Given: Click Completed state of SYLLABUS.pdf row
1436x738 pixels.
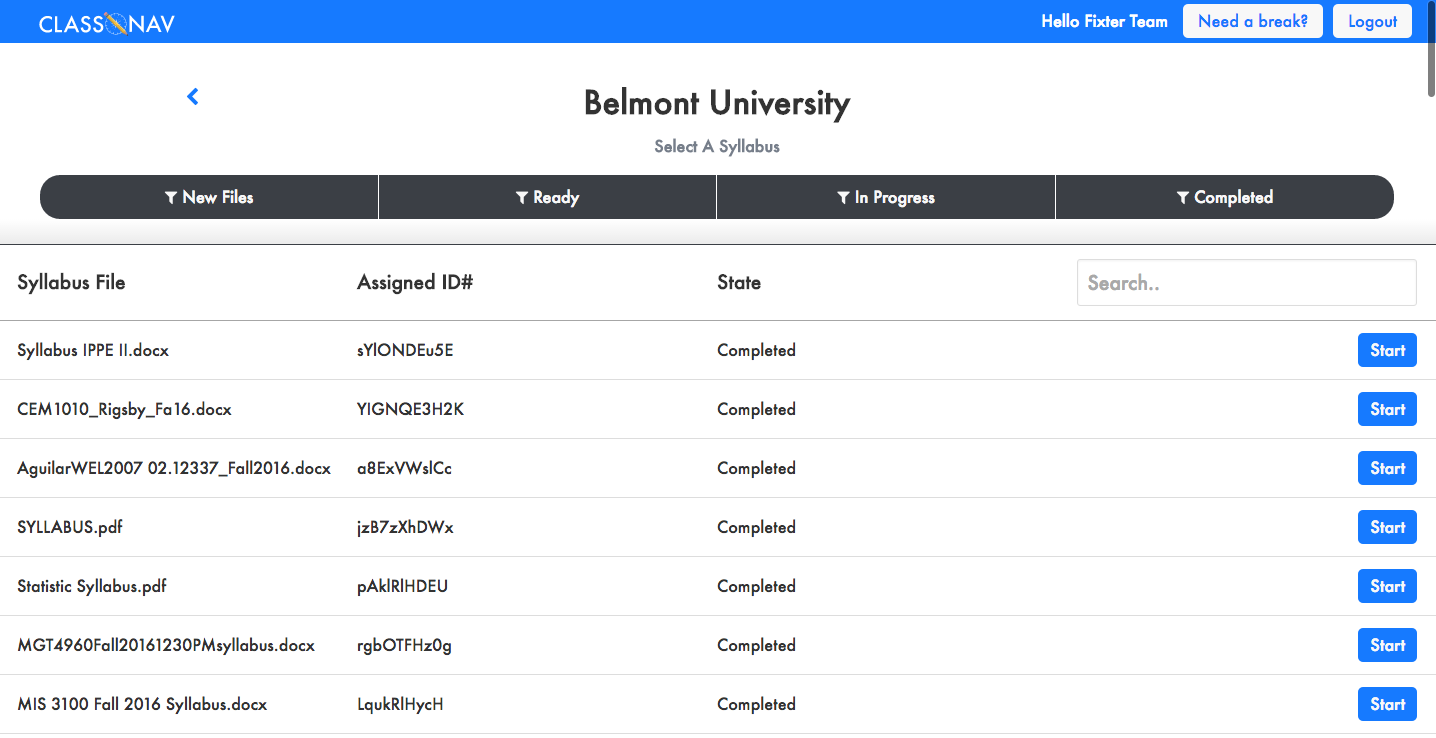Looking at the screenshot, I should tap(756, 527).
